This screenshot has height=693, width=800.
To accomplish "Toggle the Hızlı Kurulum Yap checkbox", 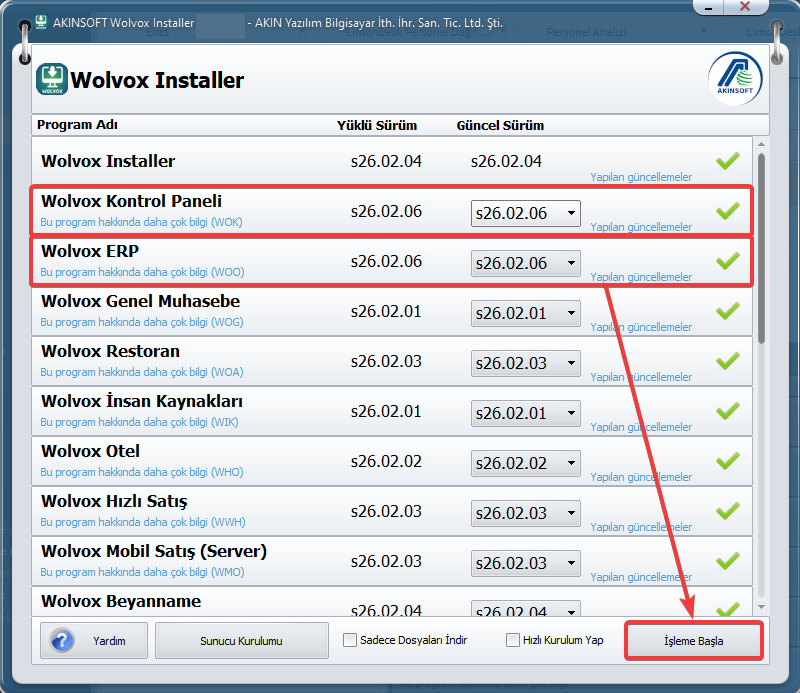I will pos(513,640).
